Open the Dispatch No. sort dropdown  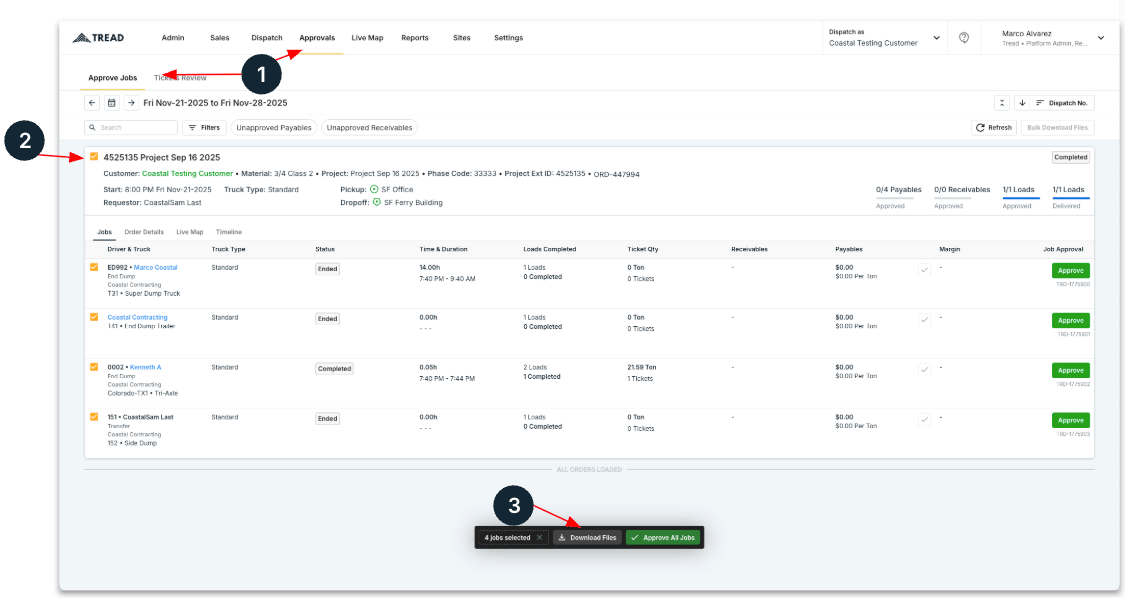1063,103
